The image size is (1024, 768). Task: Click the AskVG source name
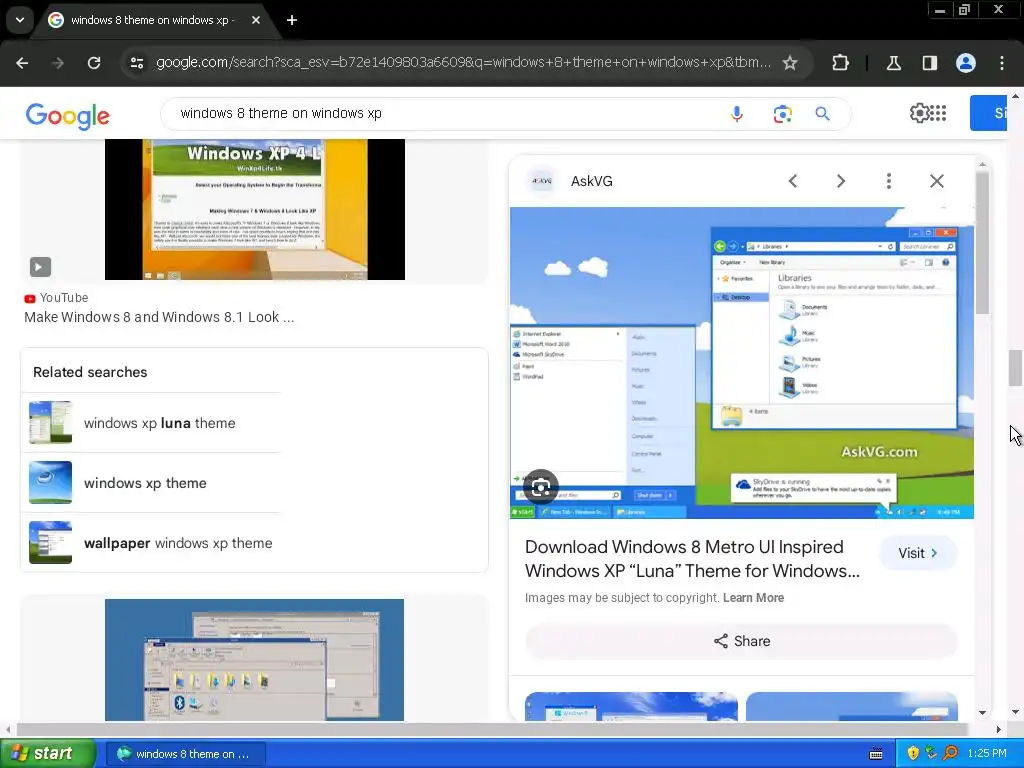(x=592, y=181)
